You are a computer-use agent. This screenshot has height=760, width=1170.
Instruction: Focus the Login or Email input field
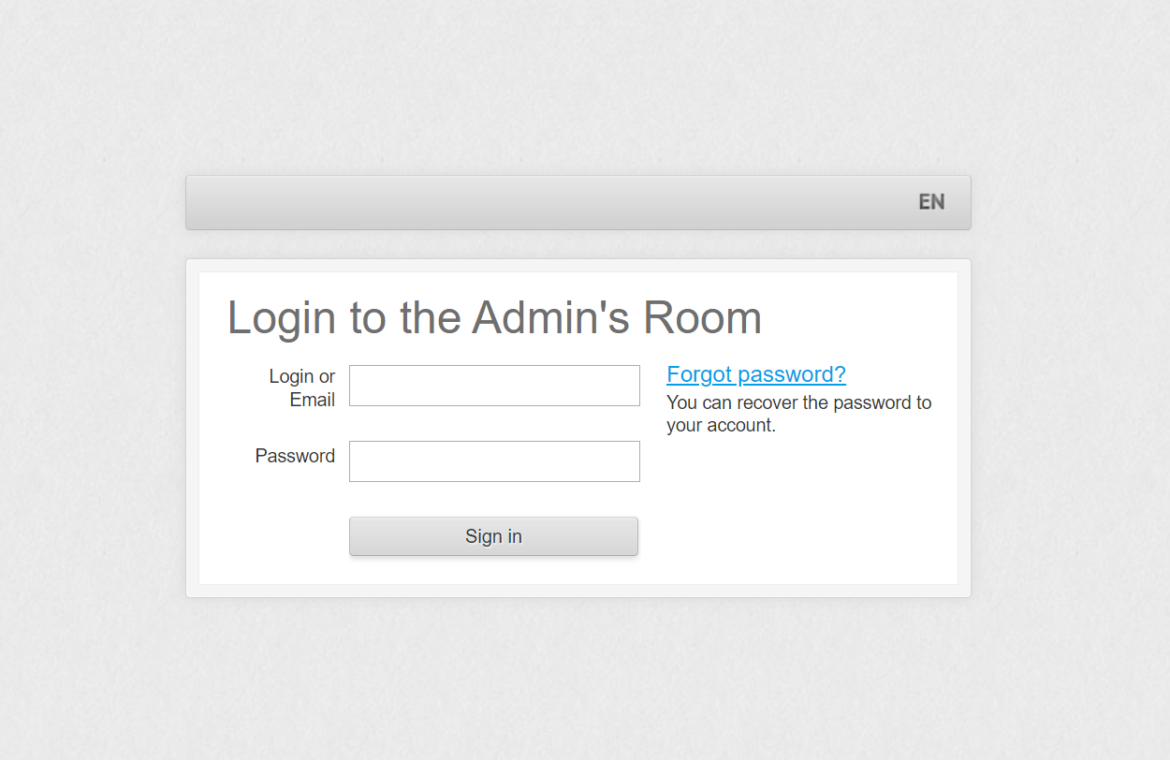[494, 386]
